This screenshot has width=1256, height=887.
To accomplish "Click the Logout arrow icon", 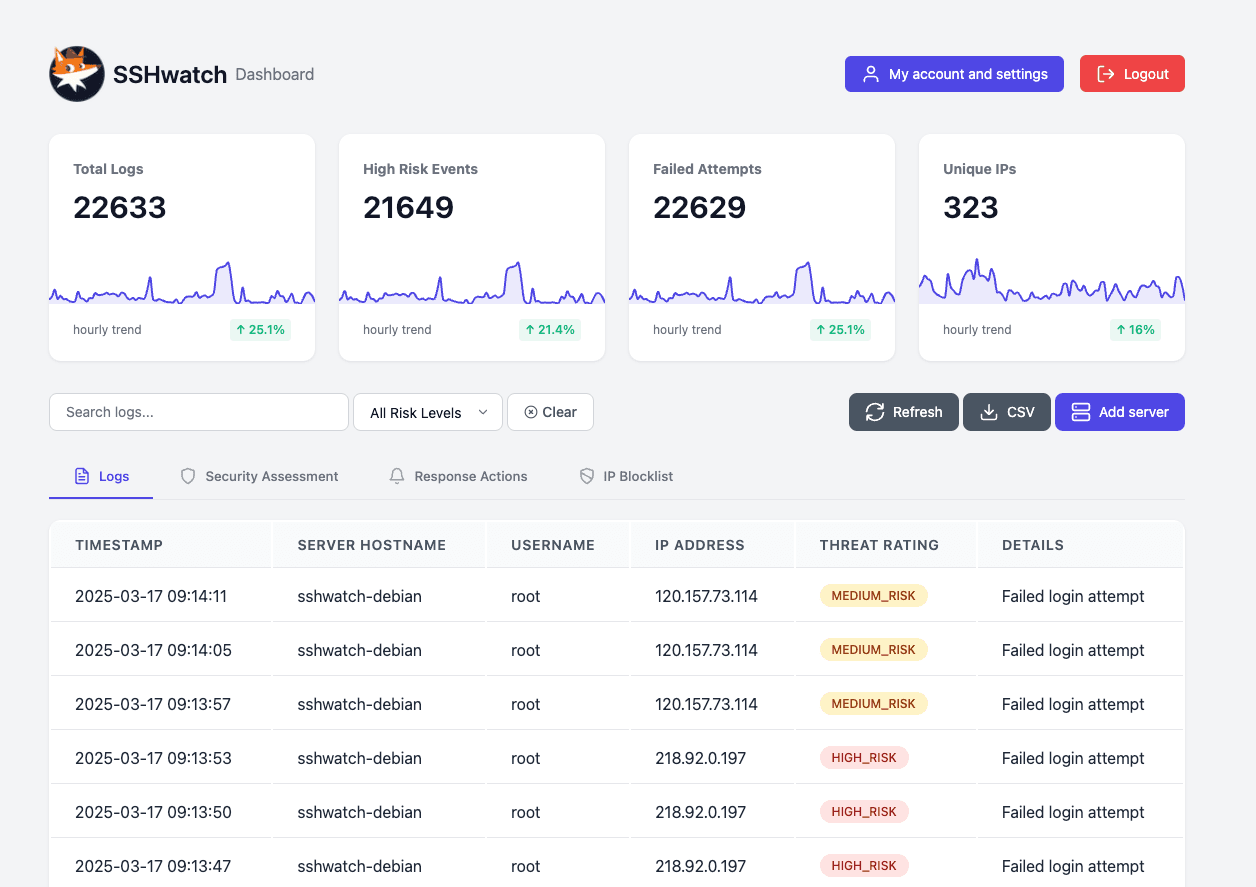I will [x=1106, y=74].
